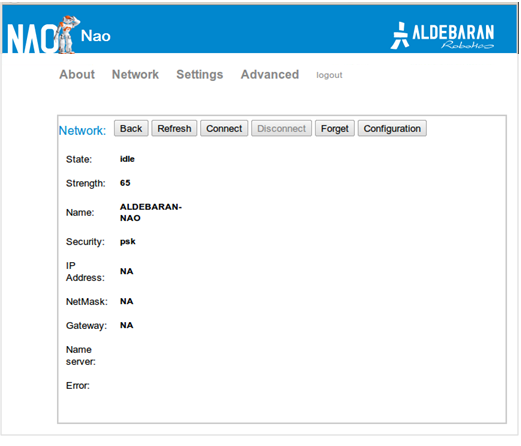Click the idle state value
521x446 pixels.
pos(127,159)
